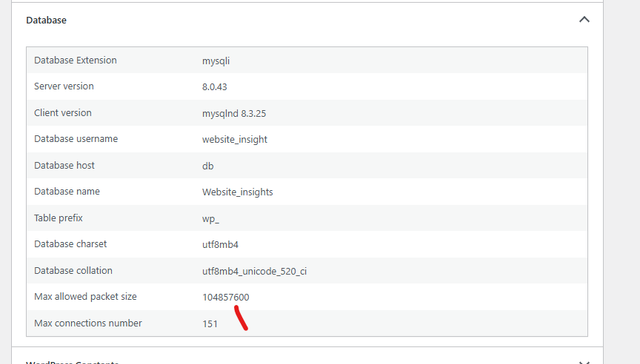Collapse the Database section chevron
640x364 pixels.
[584, 20]
